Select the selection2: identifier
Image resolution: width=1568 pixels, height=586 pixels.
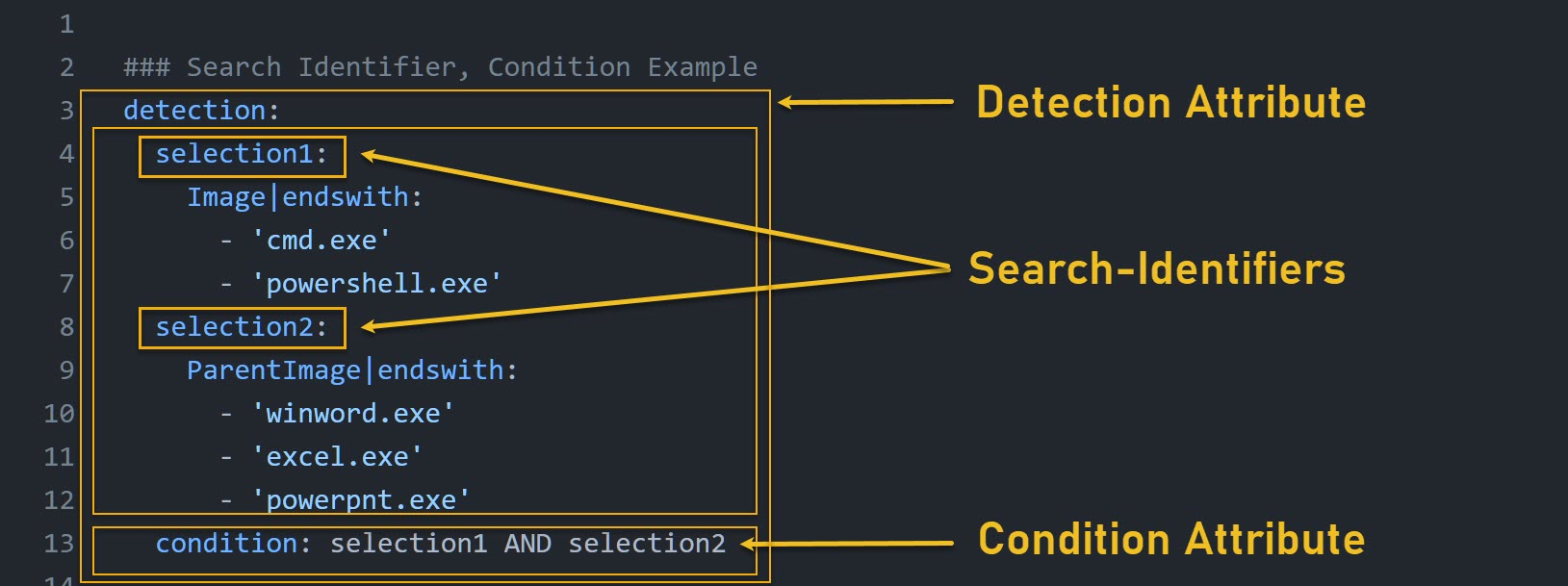(x=242, y=327)
